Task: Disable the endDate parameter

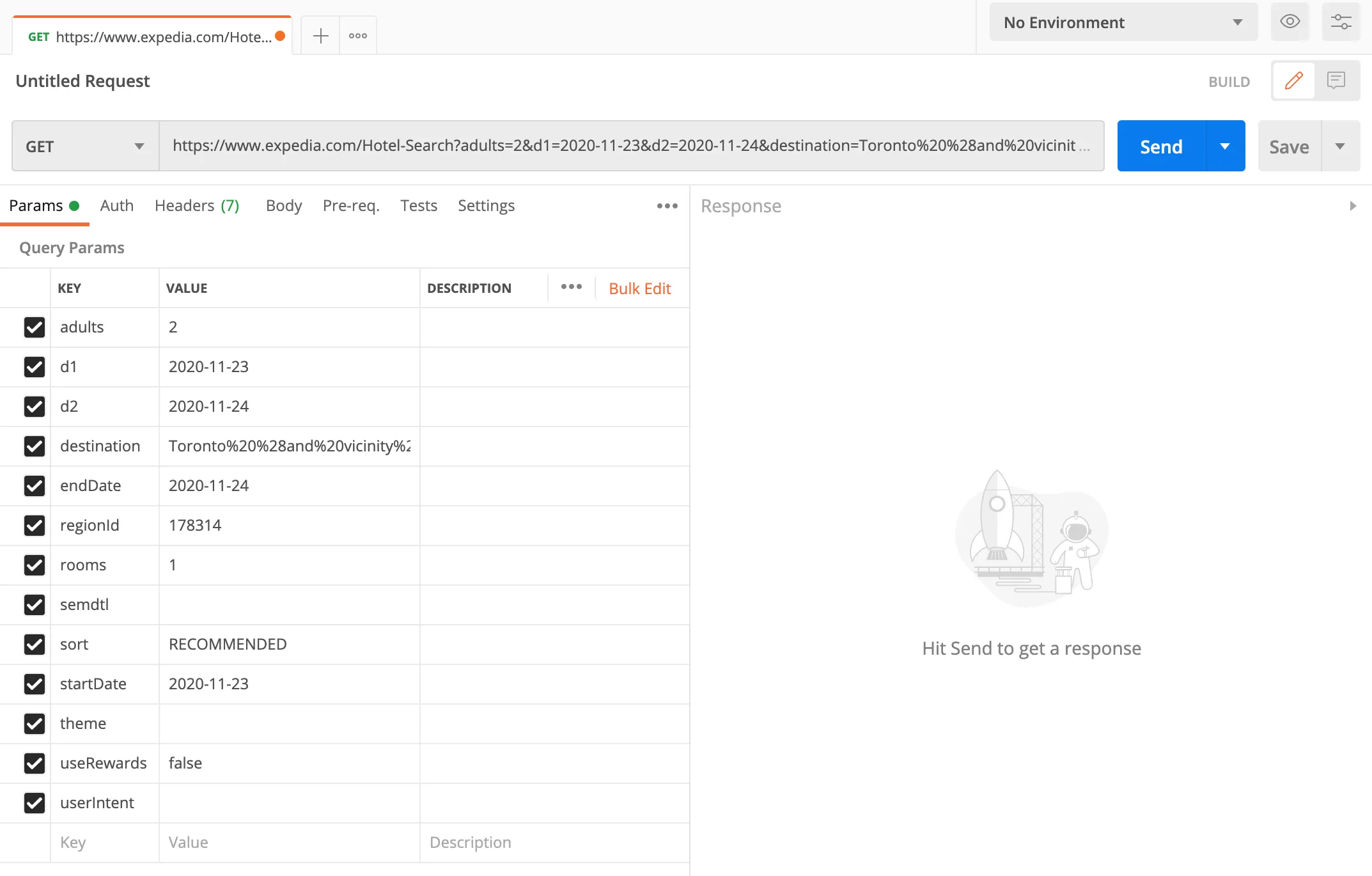Action: coord(35,486)
